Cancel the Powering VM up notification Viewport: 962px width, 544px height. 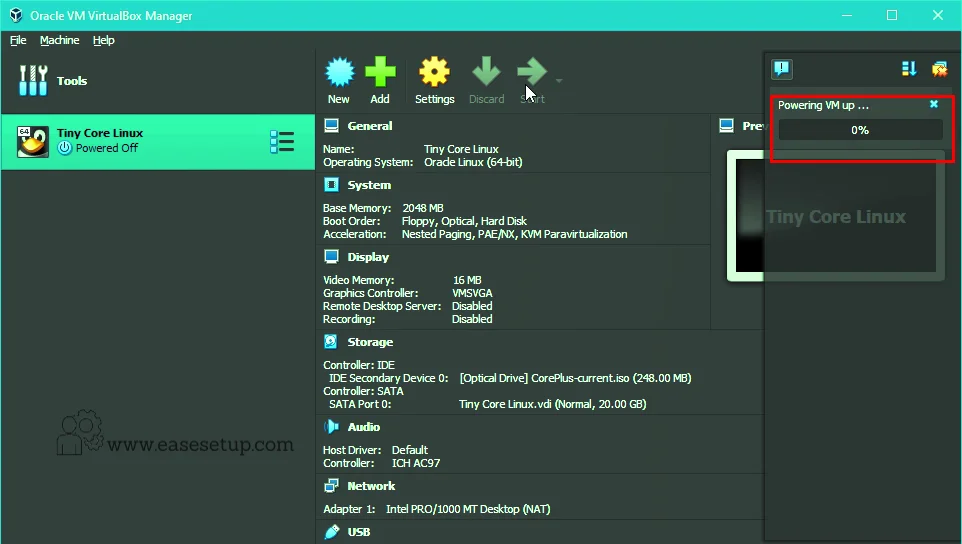pyautogui.click(x=934, y=104)
